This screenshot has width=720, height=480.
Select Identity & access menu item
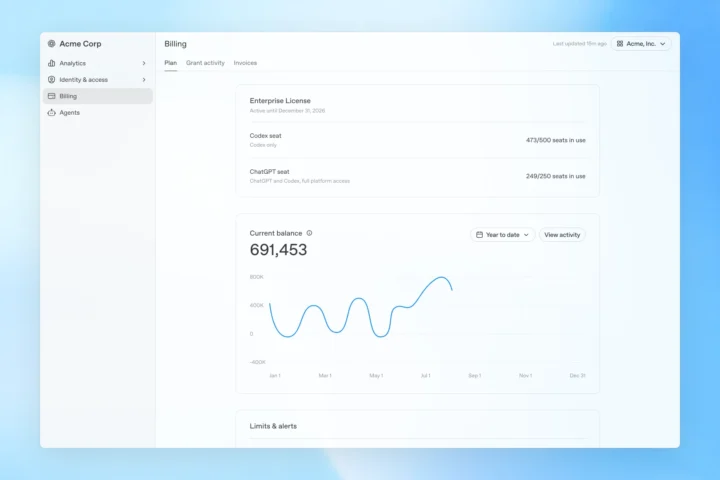97,80
